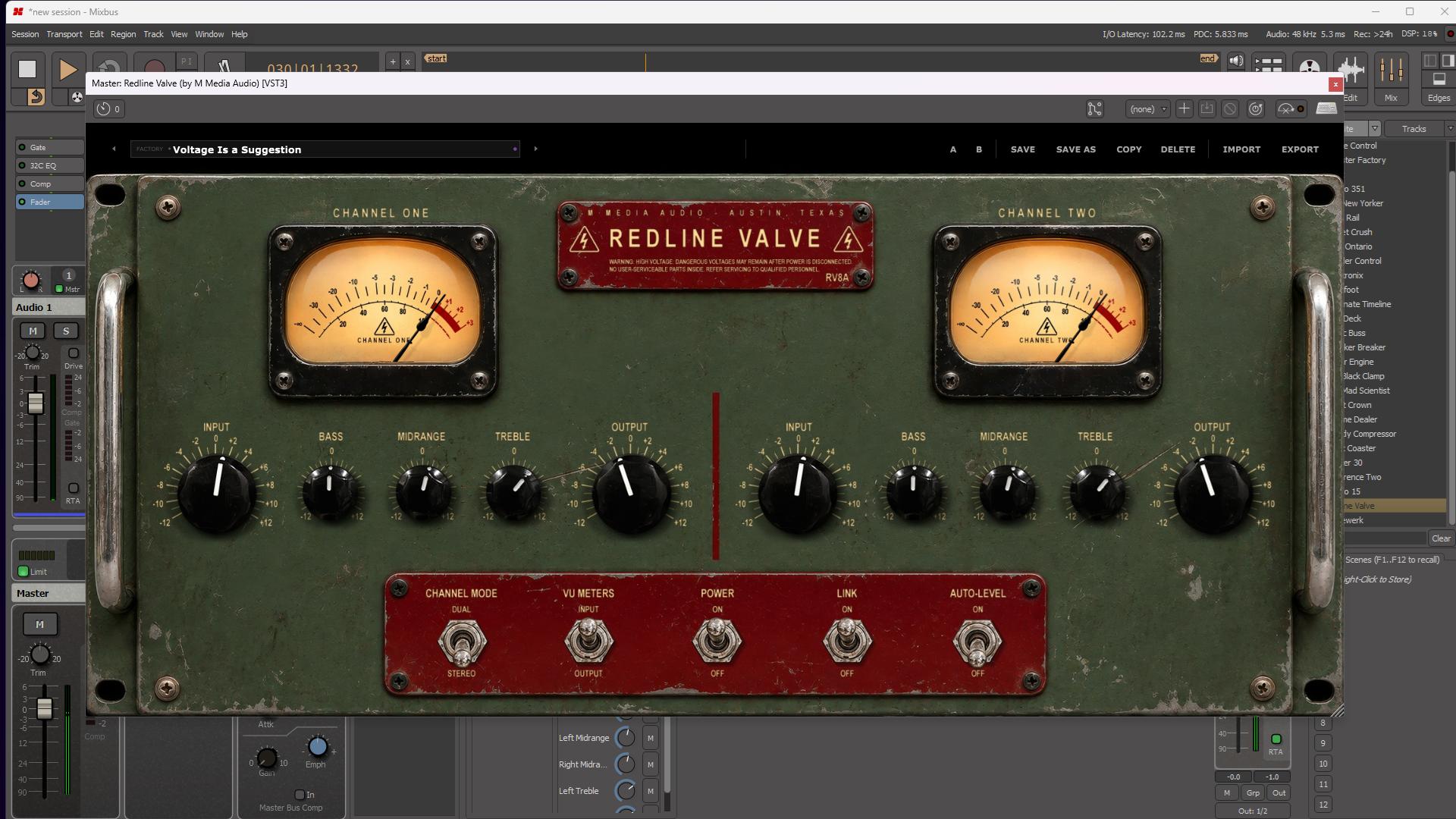Enable the Master Bus Comp In checkbox
The width and height of the screenshot is (1456, 819).
(300, 795)
